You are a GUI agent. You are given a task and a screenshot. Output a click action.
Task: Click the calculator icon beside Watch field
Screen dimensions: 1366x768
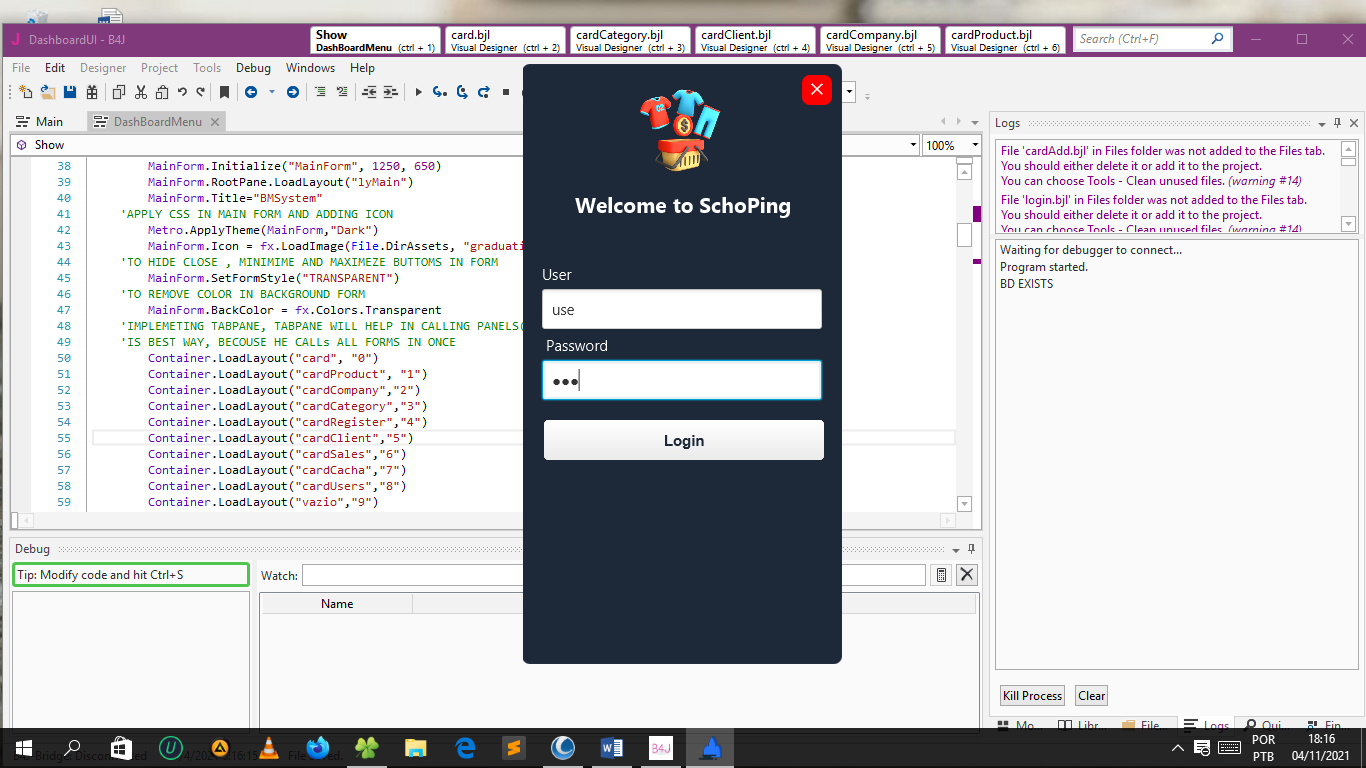941,575
